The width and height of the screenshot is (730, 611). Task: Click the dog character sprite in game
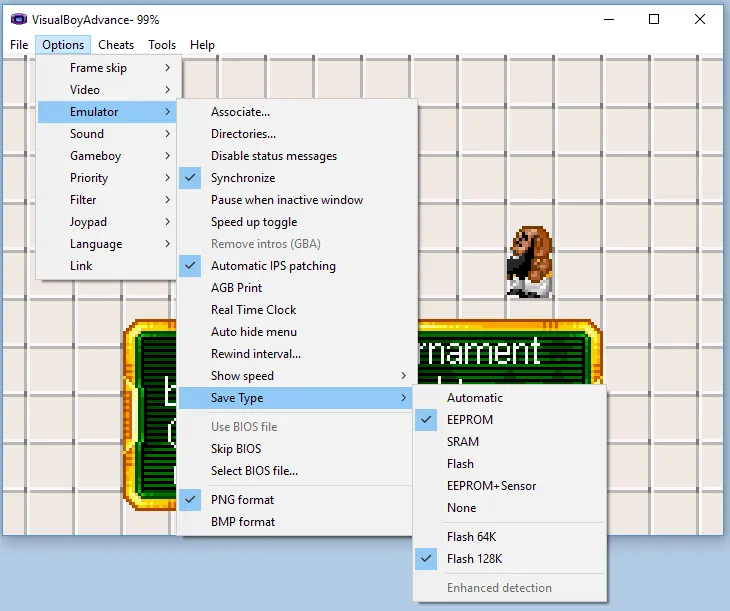pos(530,262)
